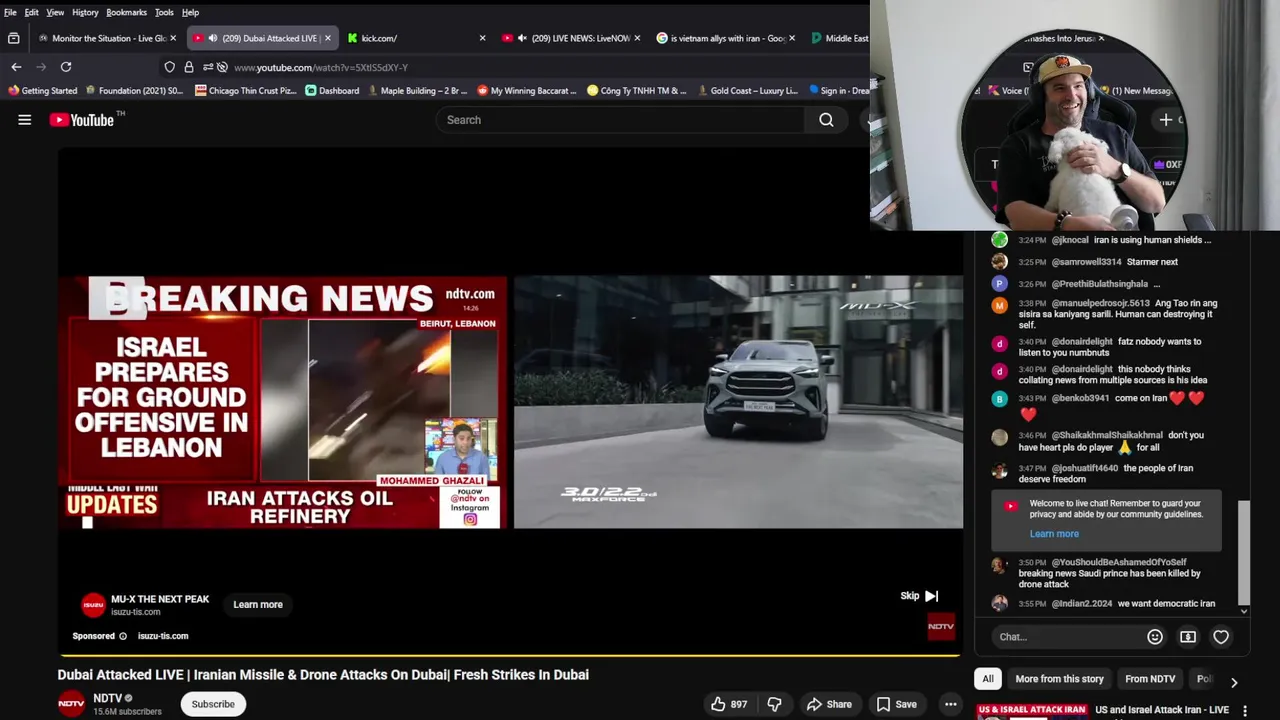Click the YouTube Search field
The image size is (1280, 720).
pos(620,120)
